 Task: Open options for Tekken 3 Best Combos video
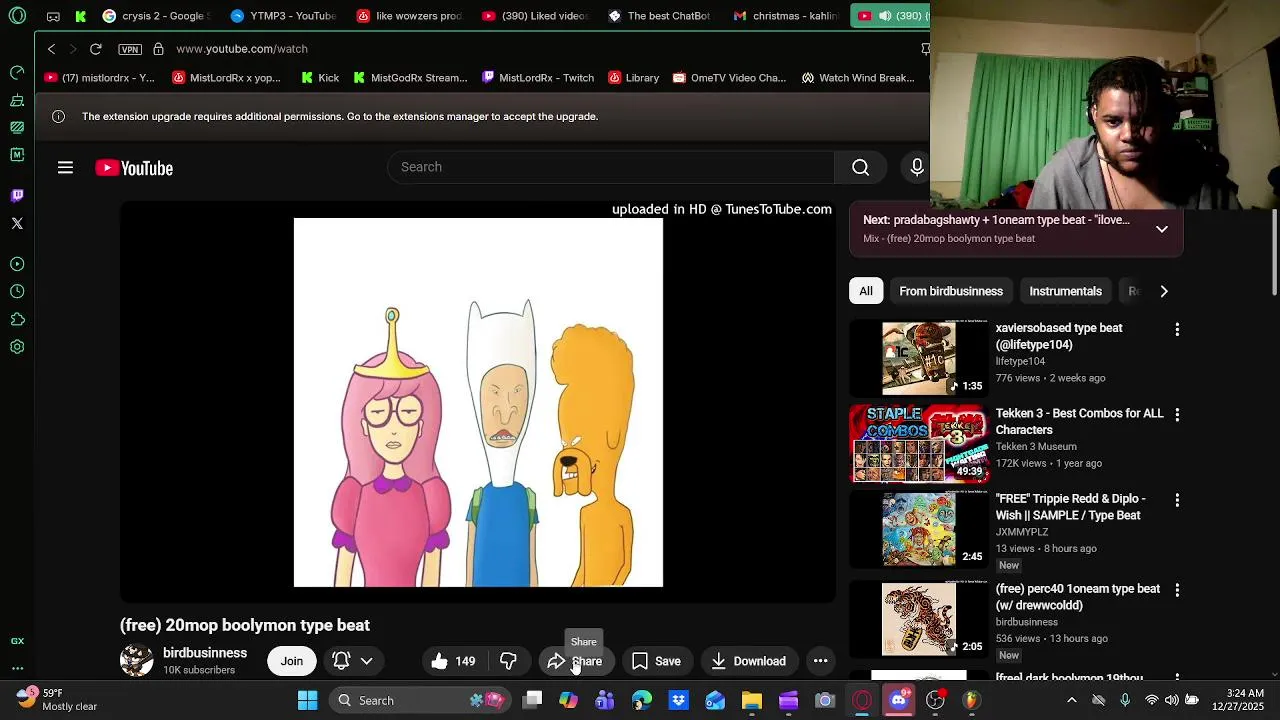click(1177, 414)
